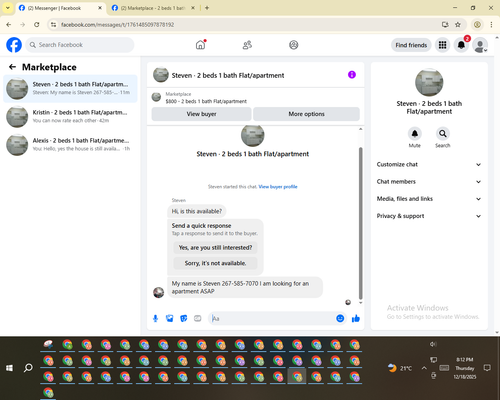Reload the page
500x400 pixels.
click(x=37, y=25)
